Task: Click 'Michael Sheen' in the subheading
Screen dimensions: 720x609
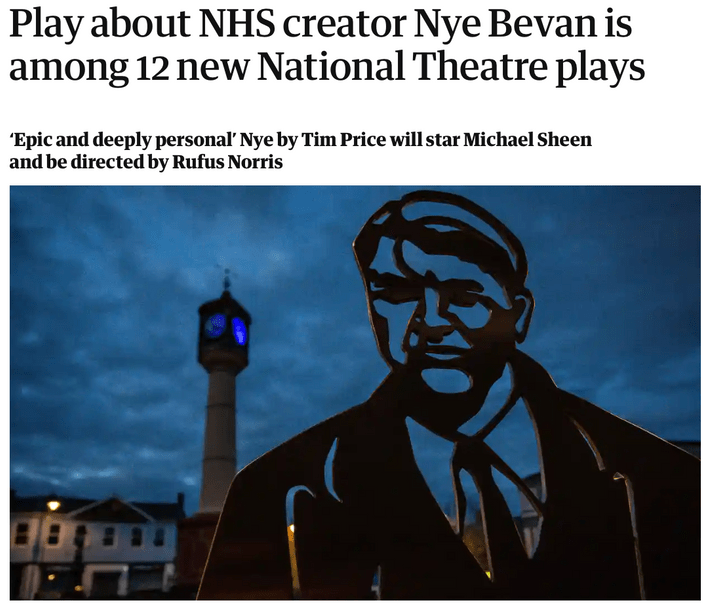Action: [x=527, y=140]
